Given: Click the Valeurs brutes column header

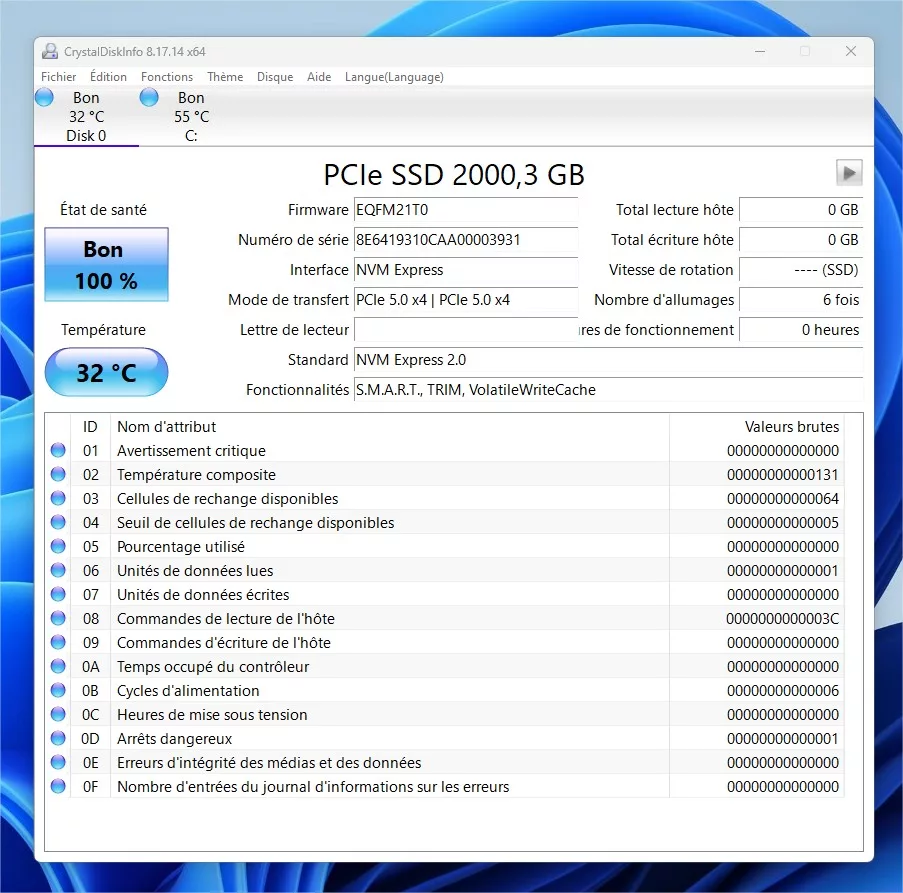Looking at the screenshot, I should pos(757,427).
